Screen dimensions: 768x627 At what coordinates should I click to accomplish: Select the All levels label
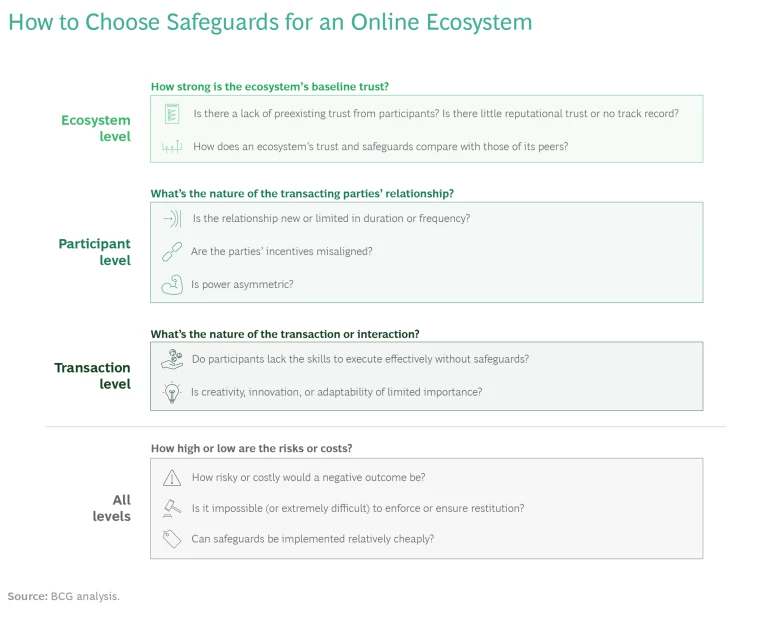tap(112, 508)
